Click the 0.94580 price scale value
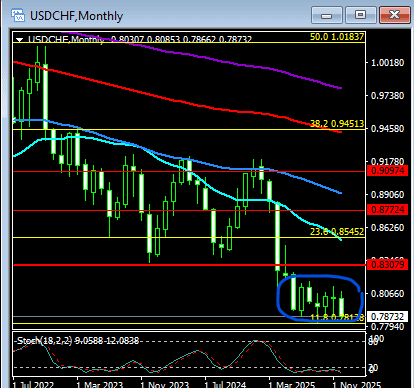Screen dimensions: 414x388 pos(388,129)
